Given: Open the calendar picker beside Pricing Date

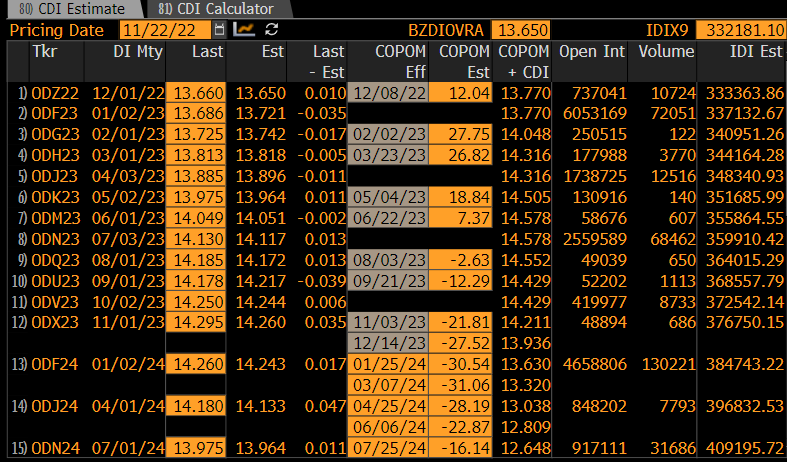Looking at the screenshot, I should [219, 30].
